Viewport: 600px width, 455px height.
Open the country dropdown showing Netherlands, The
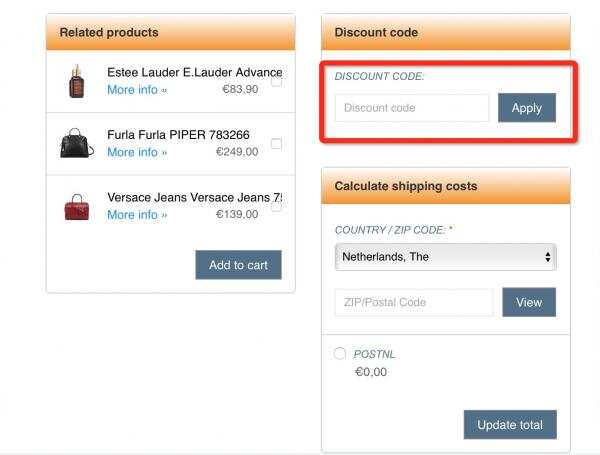tap(445, 257)
